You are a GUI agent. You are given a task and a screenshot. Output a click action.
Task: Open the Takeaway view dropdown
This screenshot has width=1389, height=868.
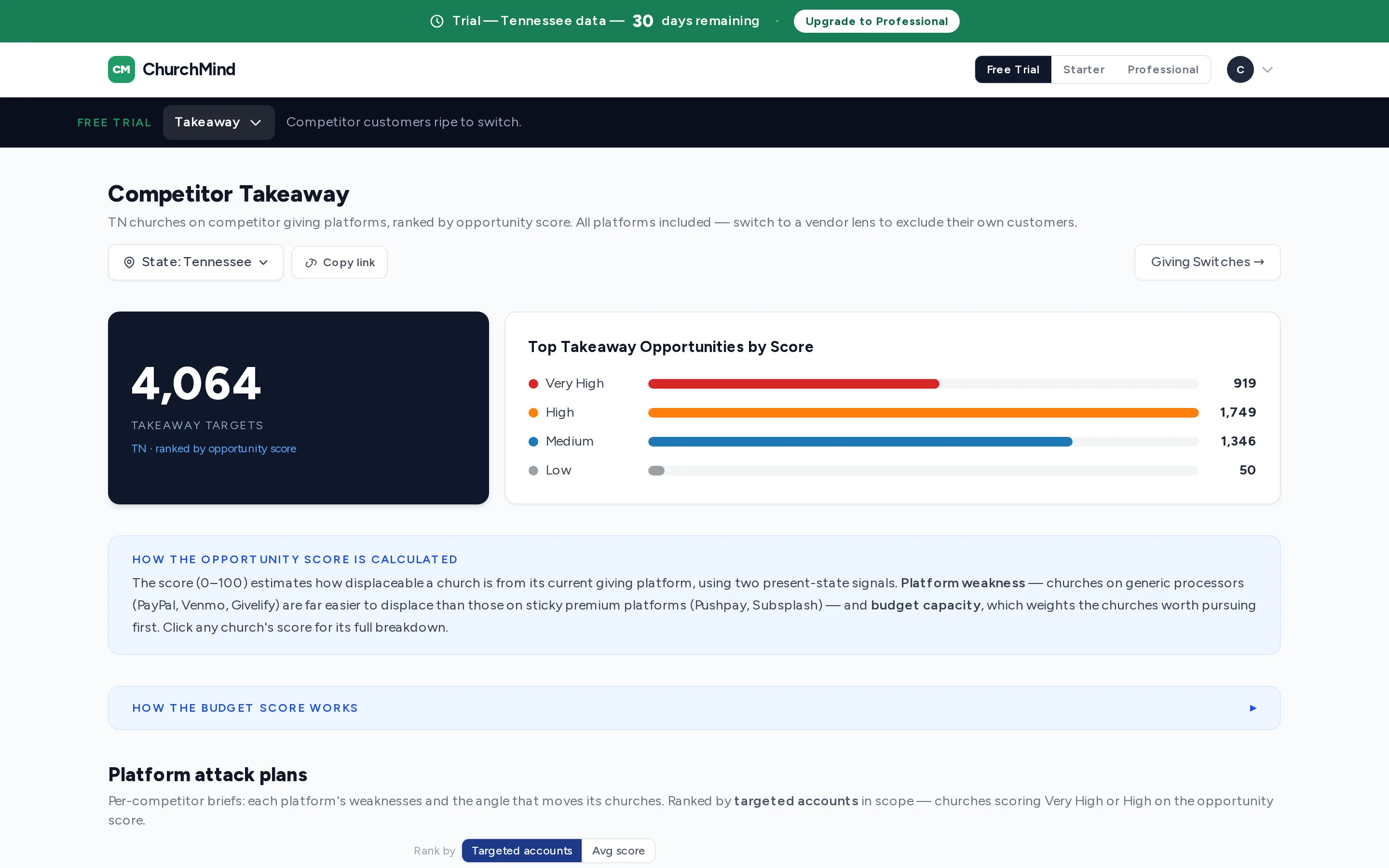pyautogui.click(x=218, y=122)
